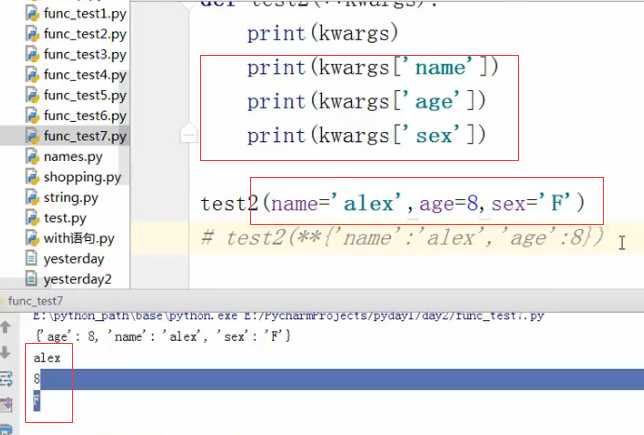This screenshot has width=644, height=435.
Task: Click the scroll-to-end icon in the run toolbar
Action: (6, 403)
